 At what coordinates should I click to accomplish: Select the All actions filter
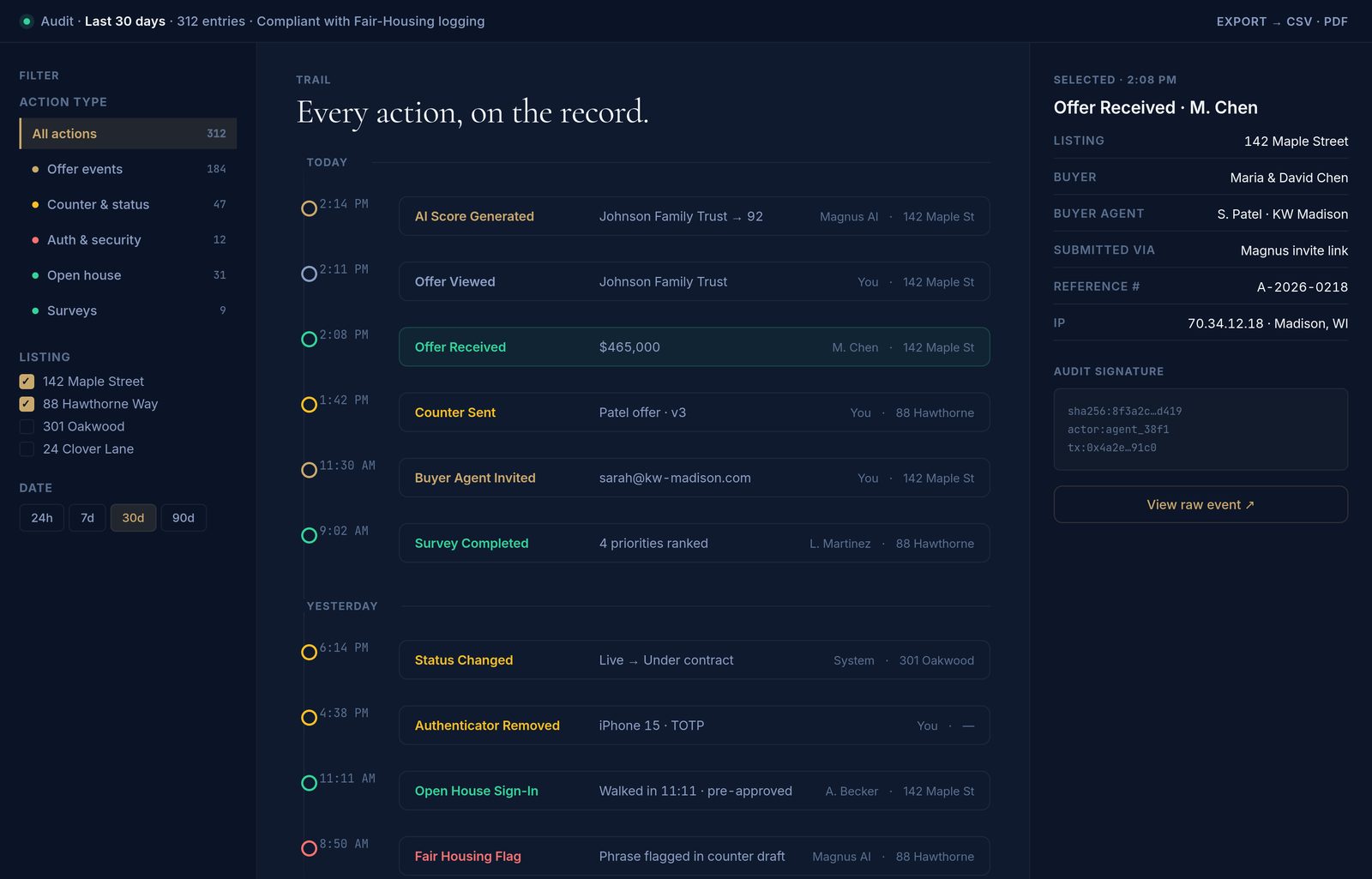128,134
